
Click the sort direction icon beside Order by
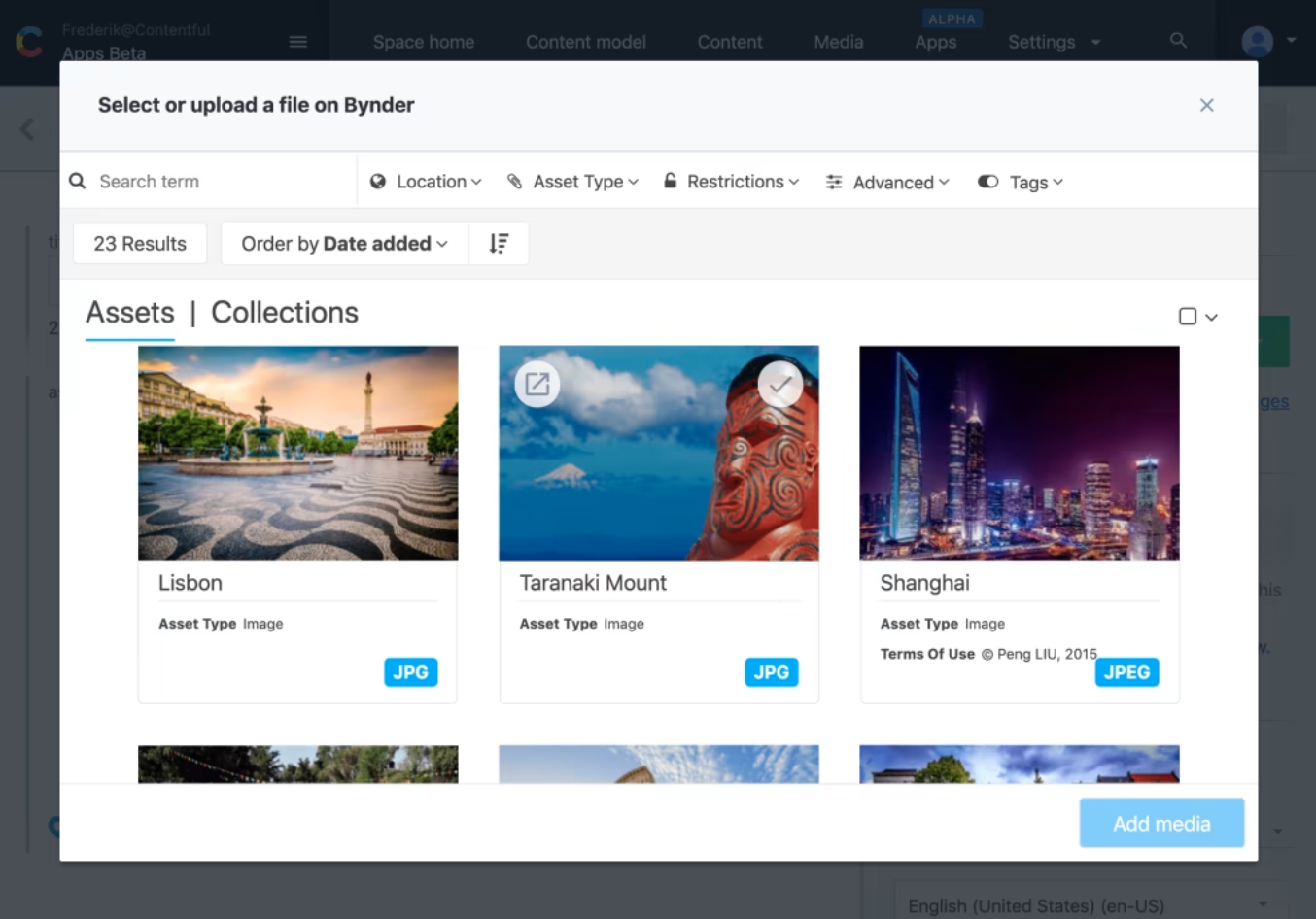499,243
